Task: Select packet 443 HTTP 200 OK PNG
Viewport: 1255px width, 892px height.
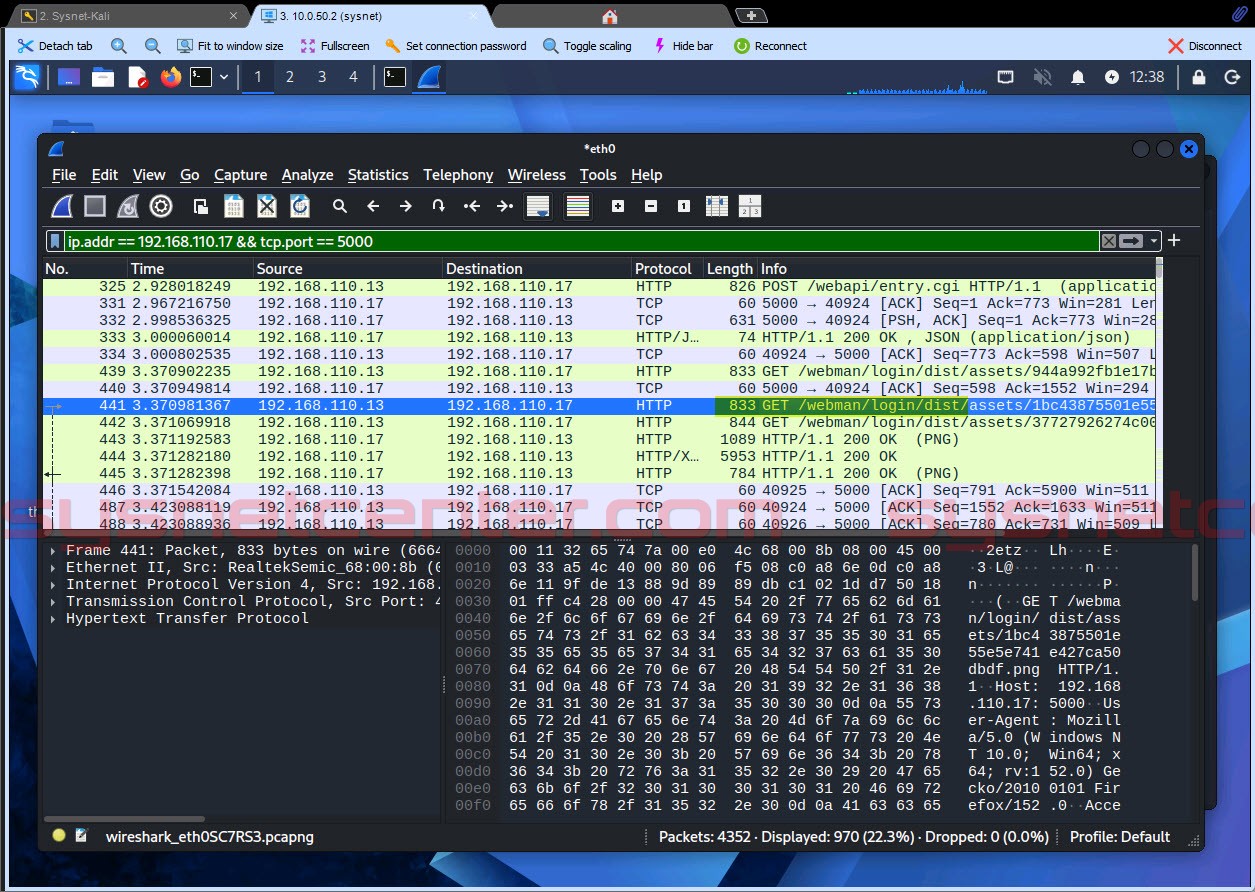Action: 599,440
